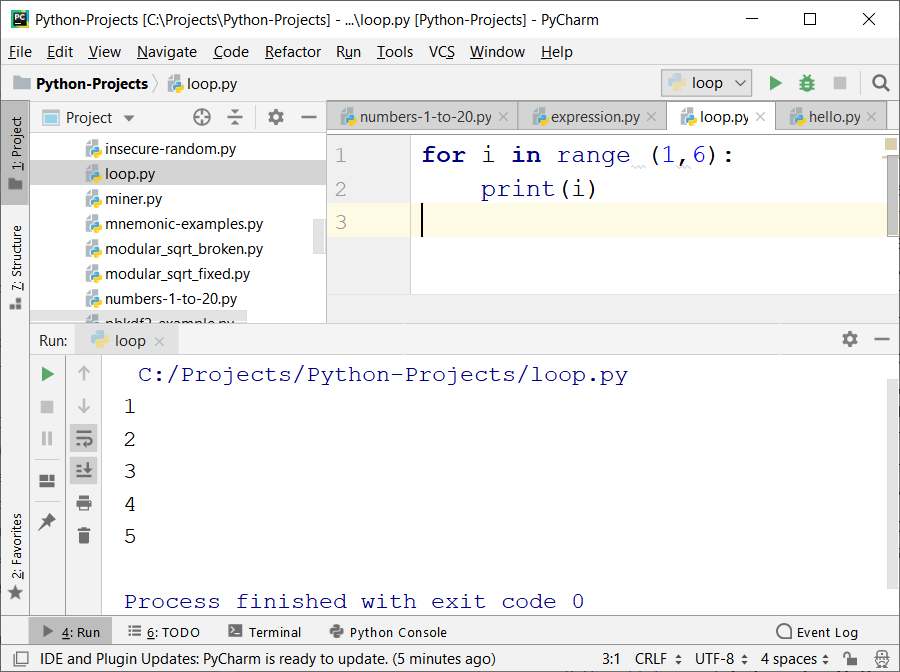Click the locate current file target icon
900x672 pixels.
click(202, 117)
